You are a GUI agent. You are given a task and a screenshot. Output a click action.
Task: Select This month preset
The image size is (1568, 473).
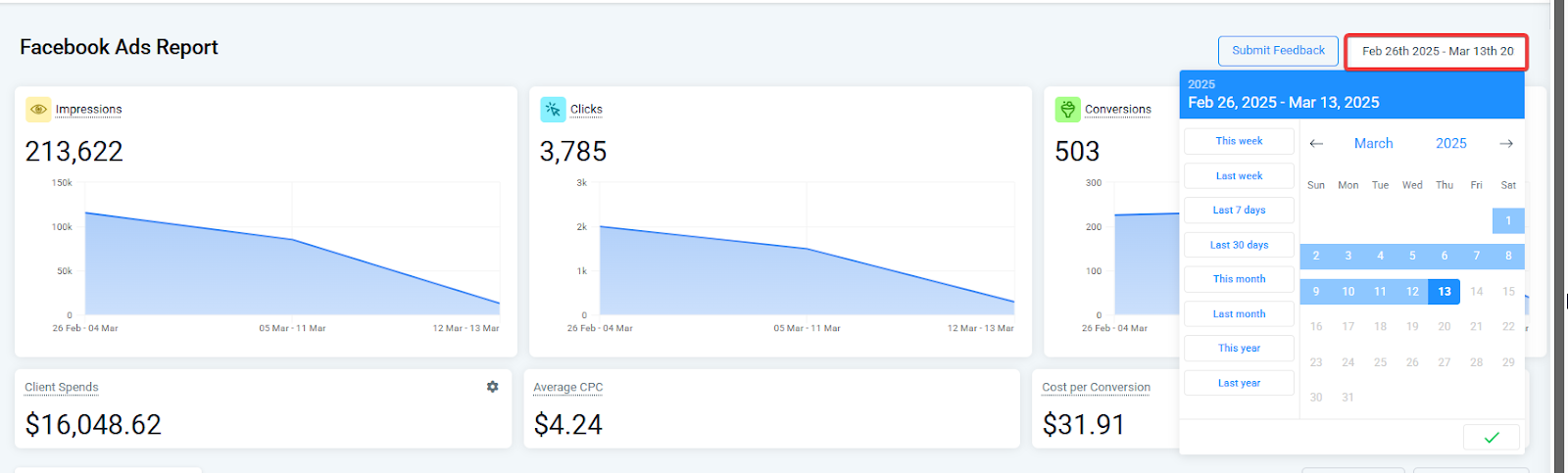tap(1239, 279)
